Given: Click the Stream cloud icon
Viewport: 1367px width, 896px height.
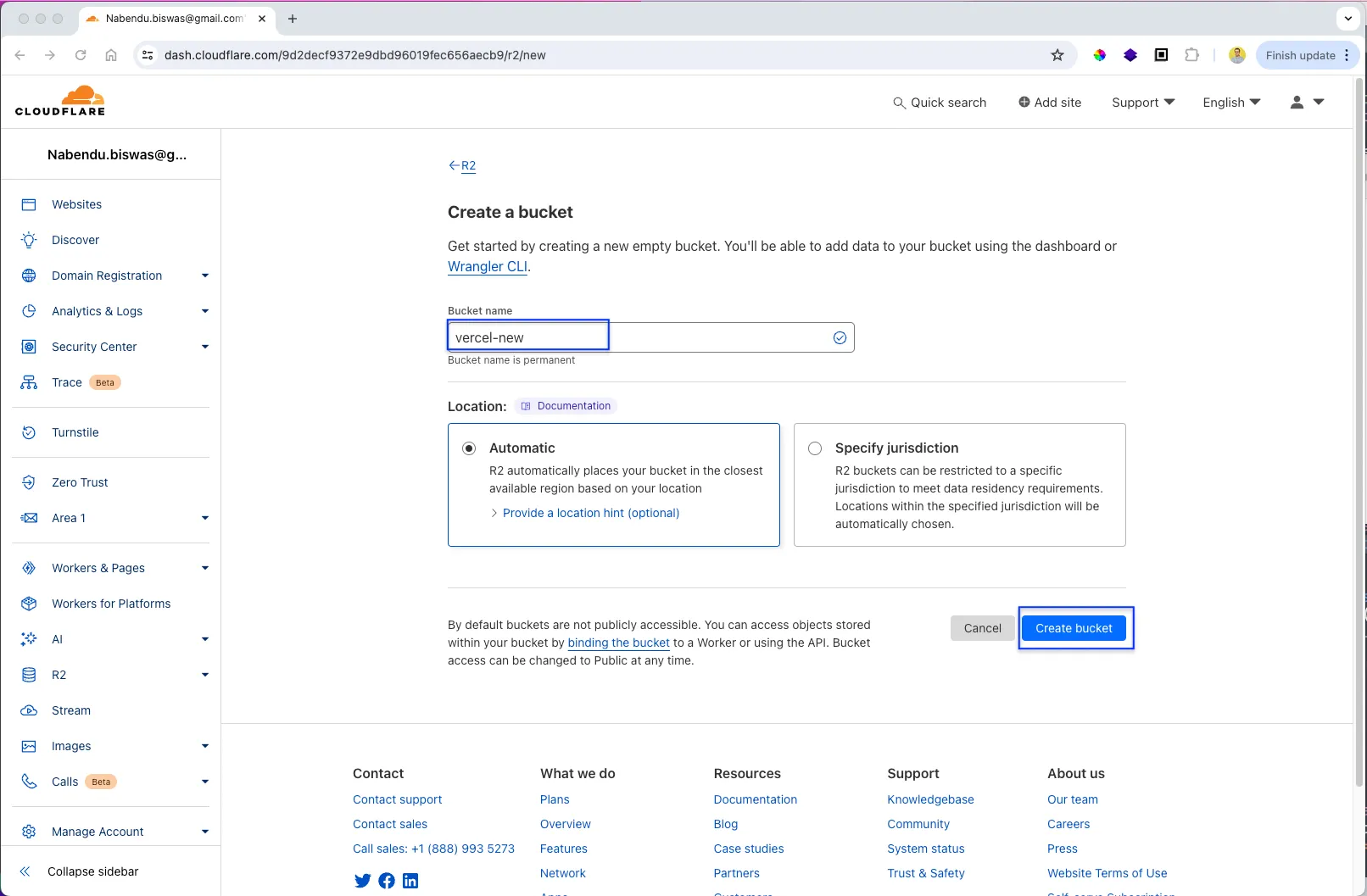Looking at the screenshot, I should (x=29, y=710).
